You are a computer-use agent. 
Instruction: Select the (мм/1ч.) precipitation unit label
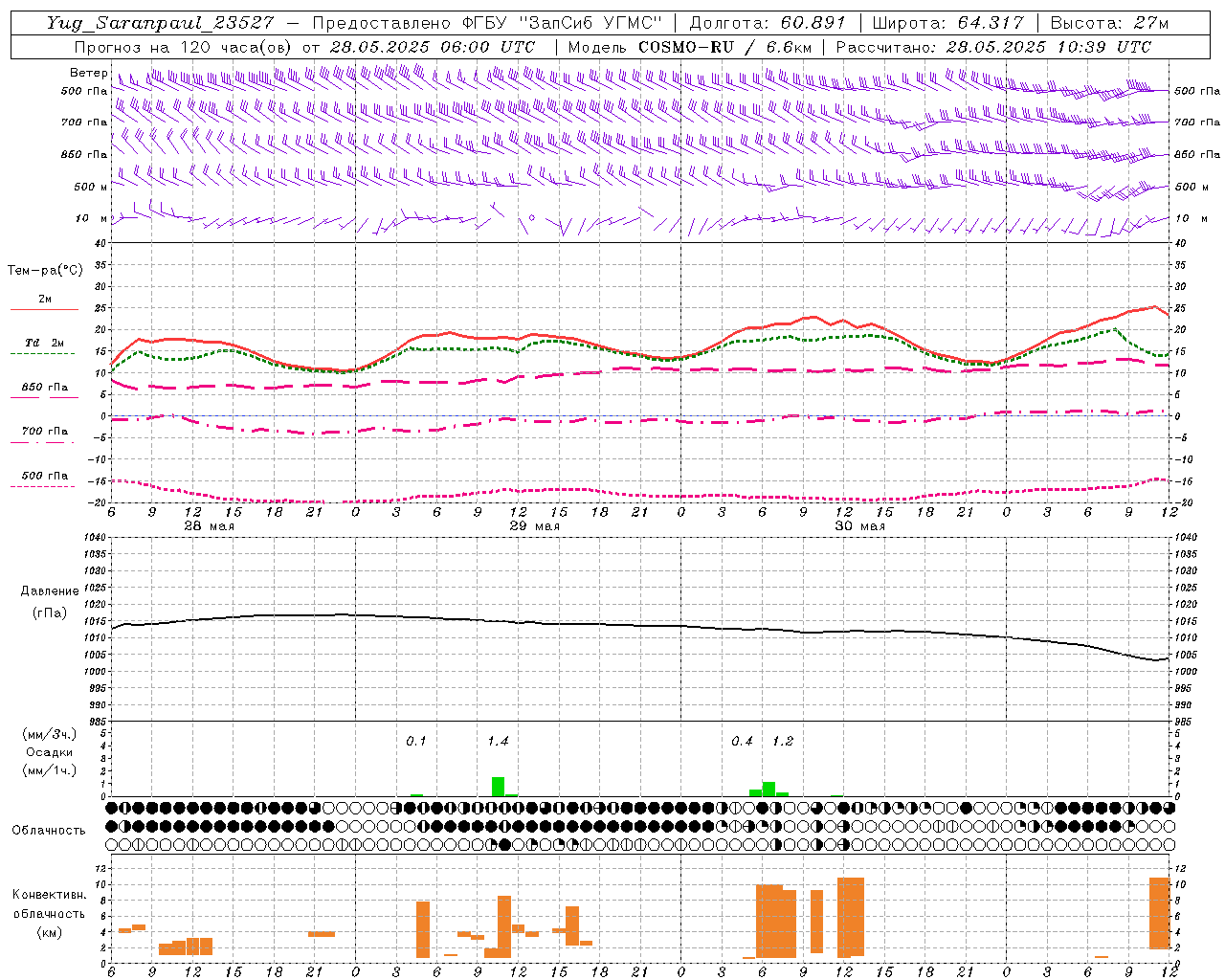point(50,770)
